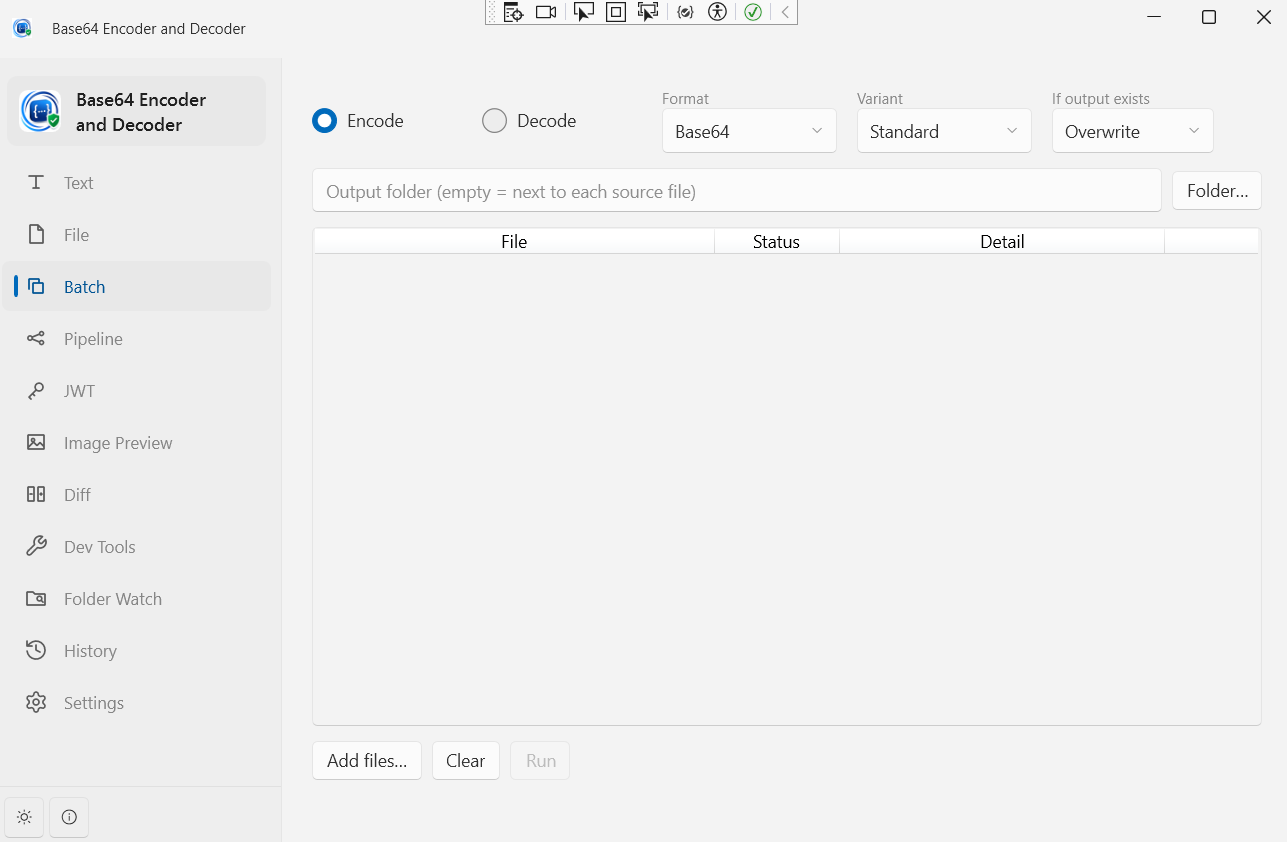Click the History clock icon

pos(36,651)
